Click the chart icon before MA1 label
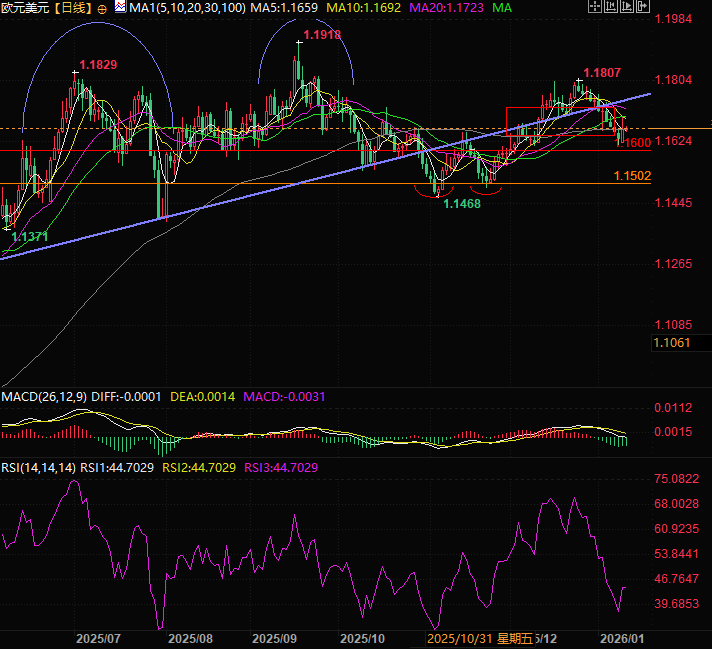The image size is (712, 649). 120,7
